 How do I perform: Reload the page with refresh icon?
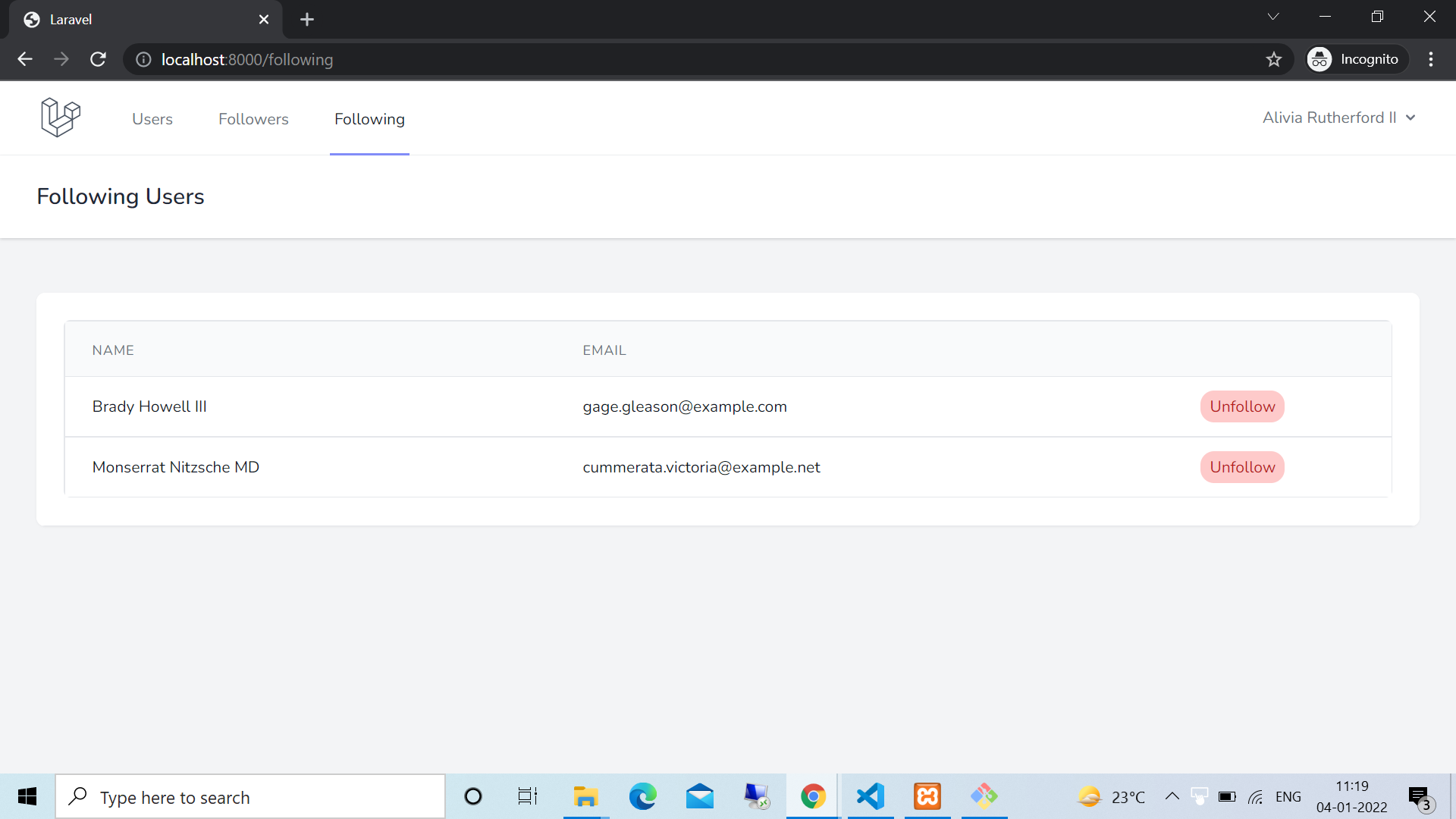(98, 59)
